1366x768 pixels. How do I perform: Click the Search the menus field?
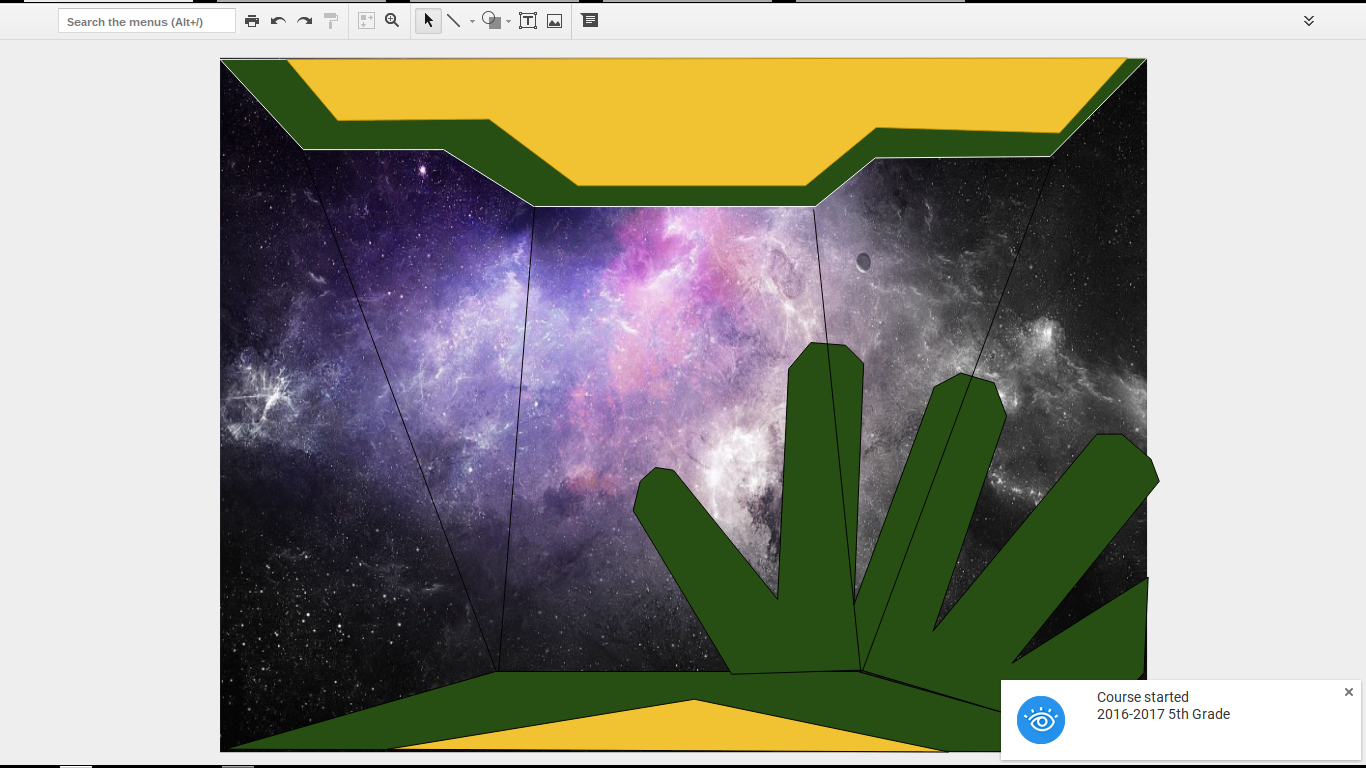147,21
